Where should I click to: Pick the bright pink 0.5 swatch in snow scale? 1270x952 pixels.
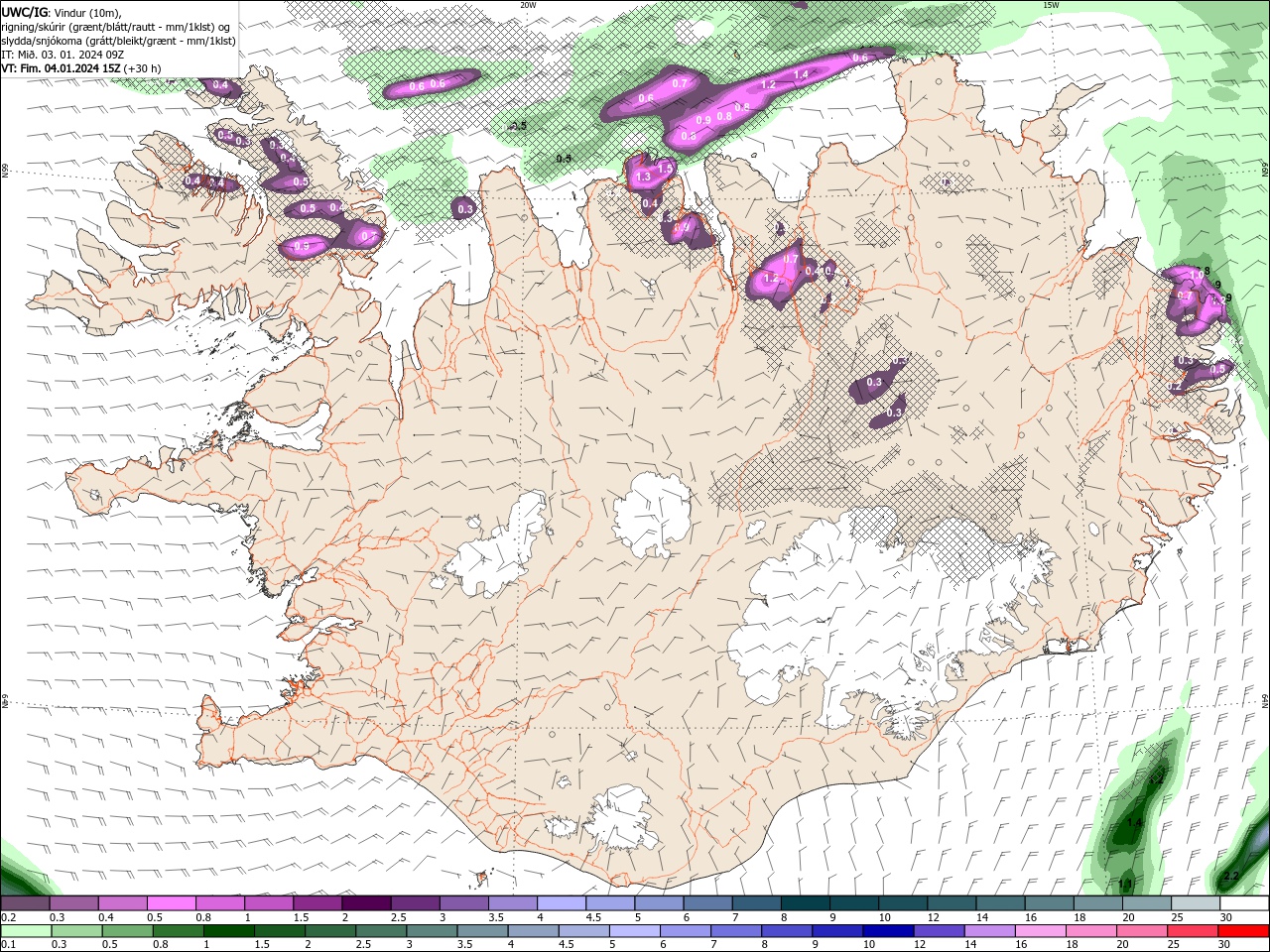coord(171,903)
